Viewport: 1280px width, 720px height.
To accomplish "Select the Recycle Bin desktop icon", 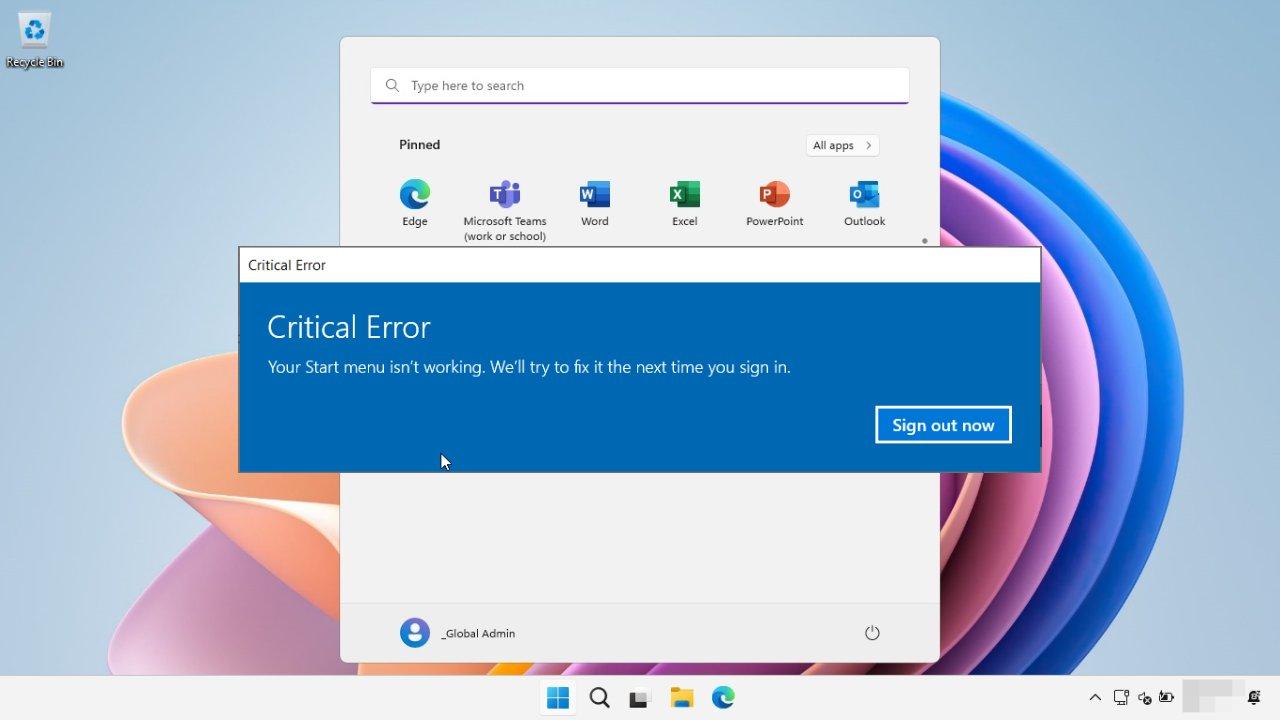I will point(35,40).
